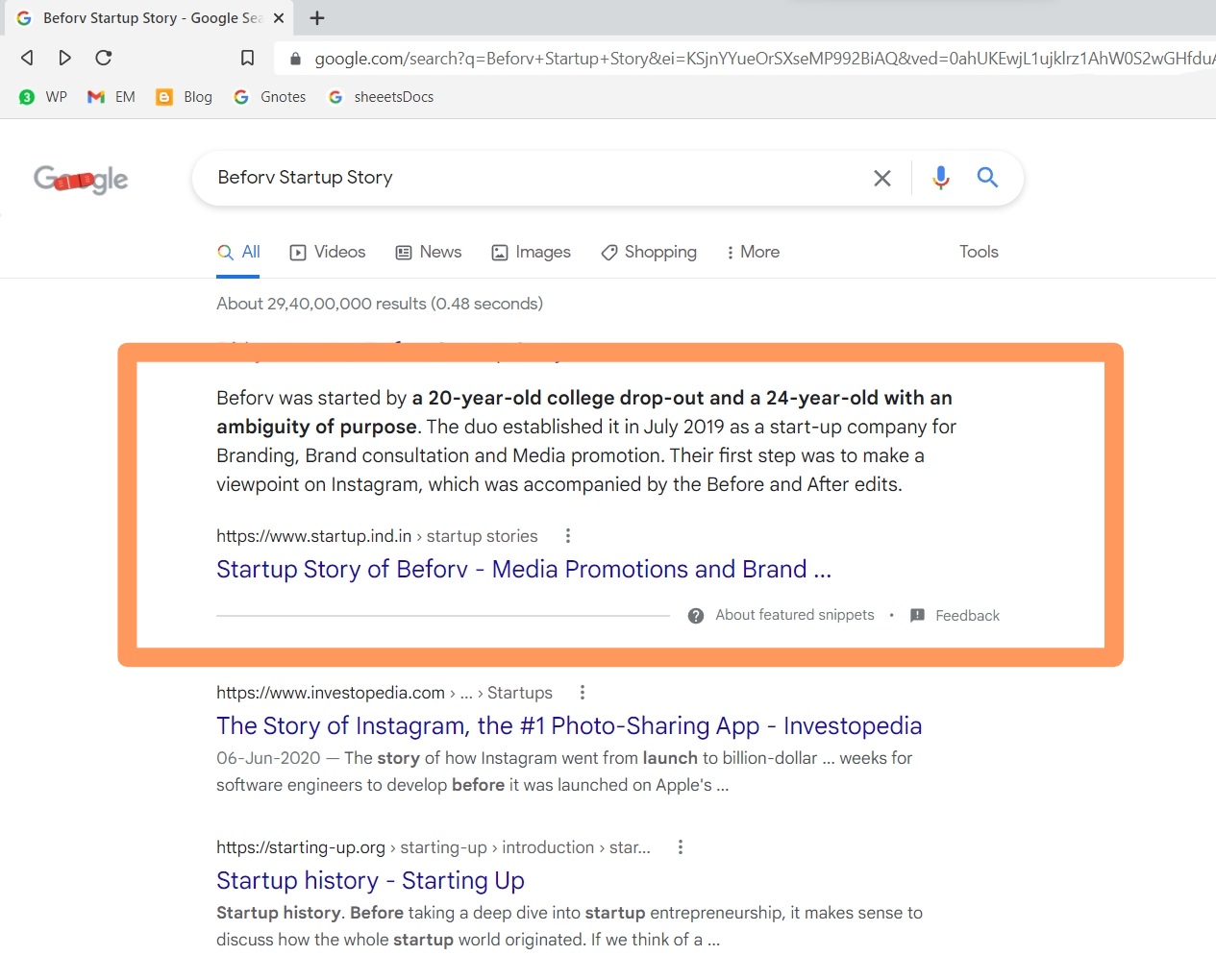Open the EM Gmail bookmark
This screenshot has height=980, width=1216.
112,97
